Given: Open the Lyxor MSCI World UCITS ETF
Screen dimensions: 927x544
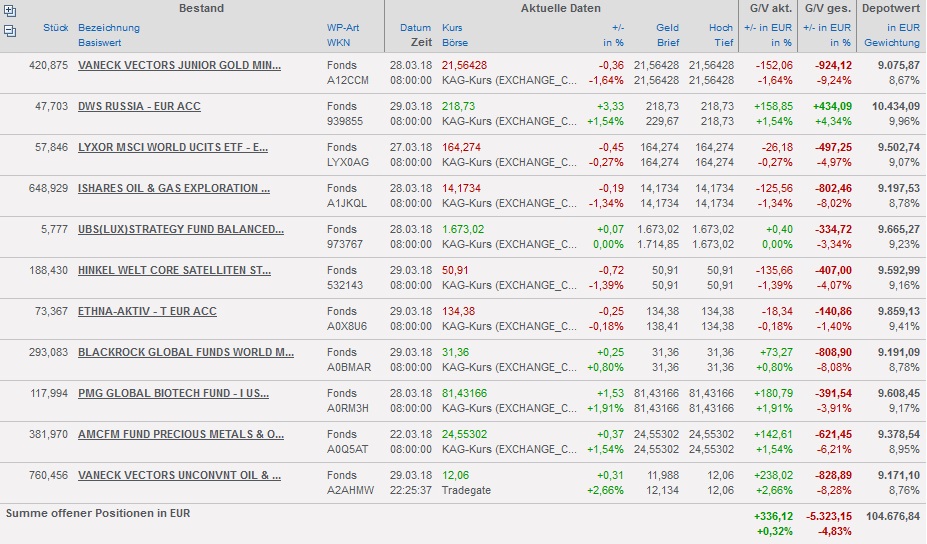Looking at the screenshot, I should pyautogui.click(x=173, y=147).
